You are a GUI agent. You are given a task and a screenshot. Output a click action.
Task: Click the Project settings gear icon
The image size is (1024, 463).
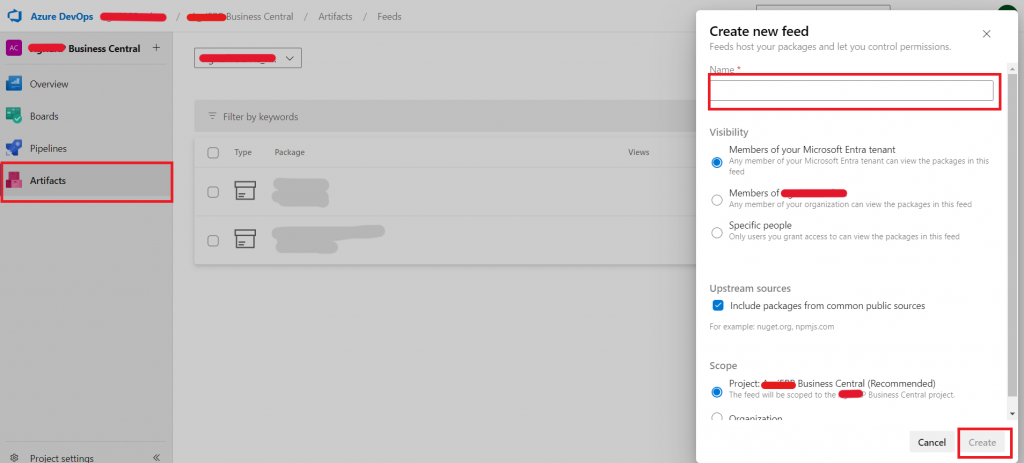pyautogui.click(x=14, y=458)
